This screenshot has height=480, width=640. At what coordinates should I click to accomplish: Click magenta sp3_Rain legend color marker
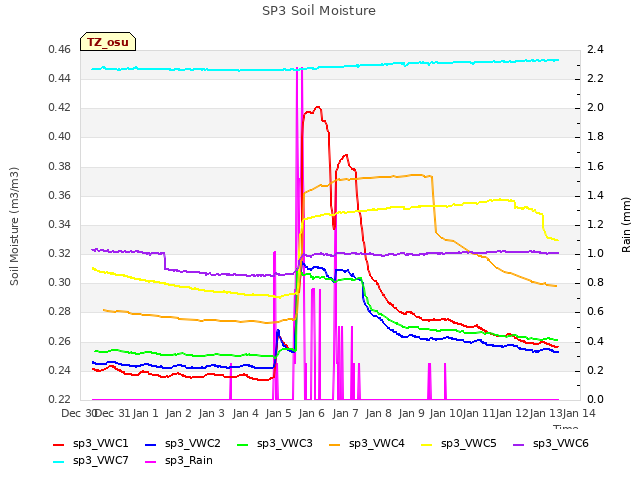pos(151,462)
